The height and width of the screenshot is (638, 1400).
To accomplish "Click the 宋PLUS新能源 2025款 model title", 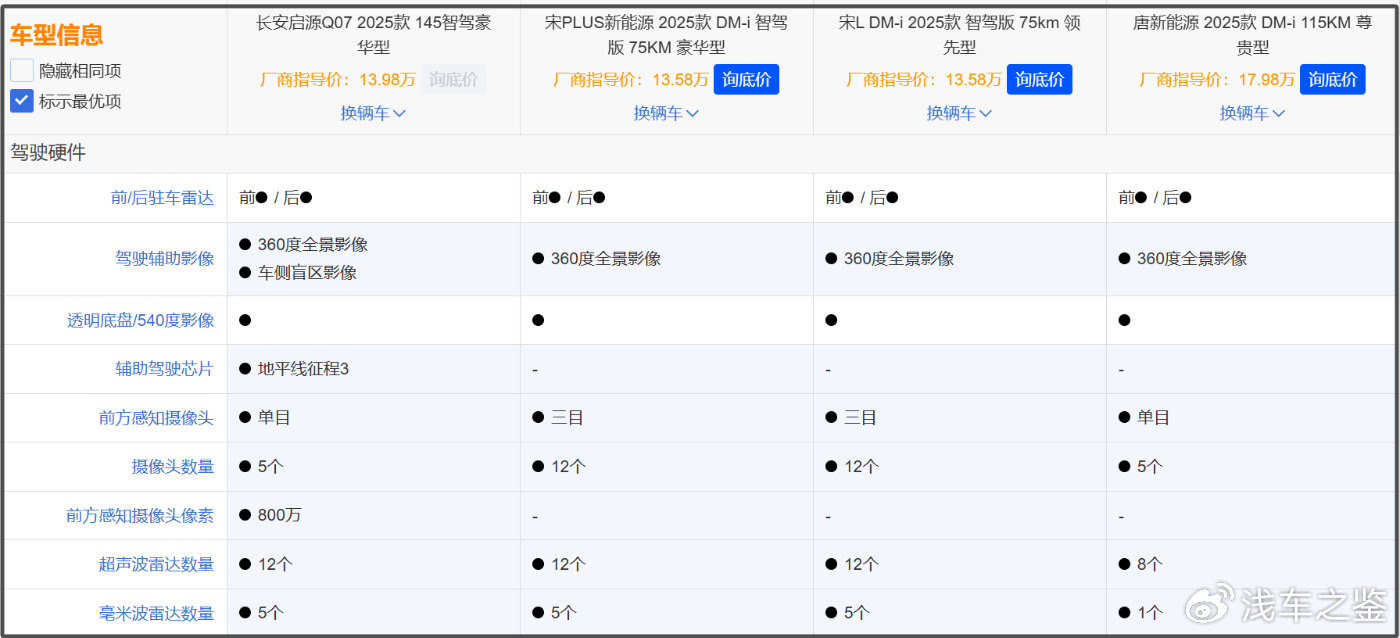I will point(666,34).
